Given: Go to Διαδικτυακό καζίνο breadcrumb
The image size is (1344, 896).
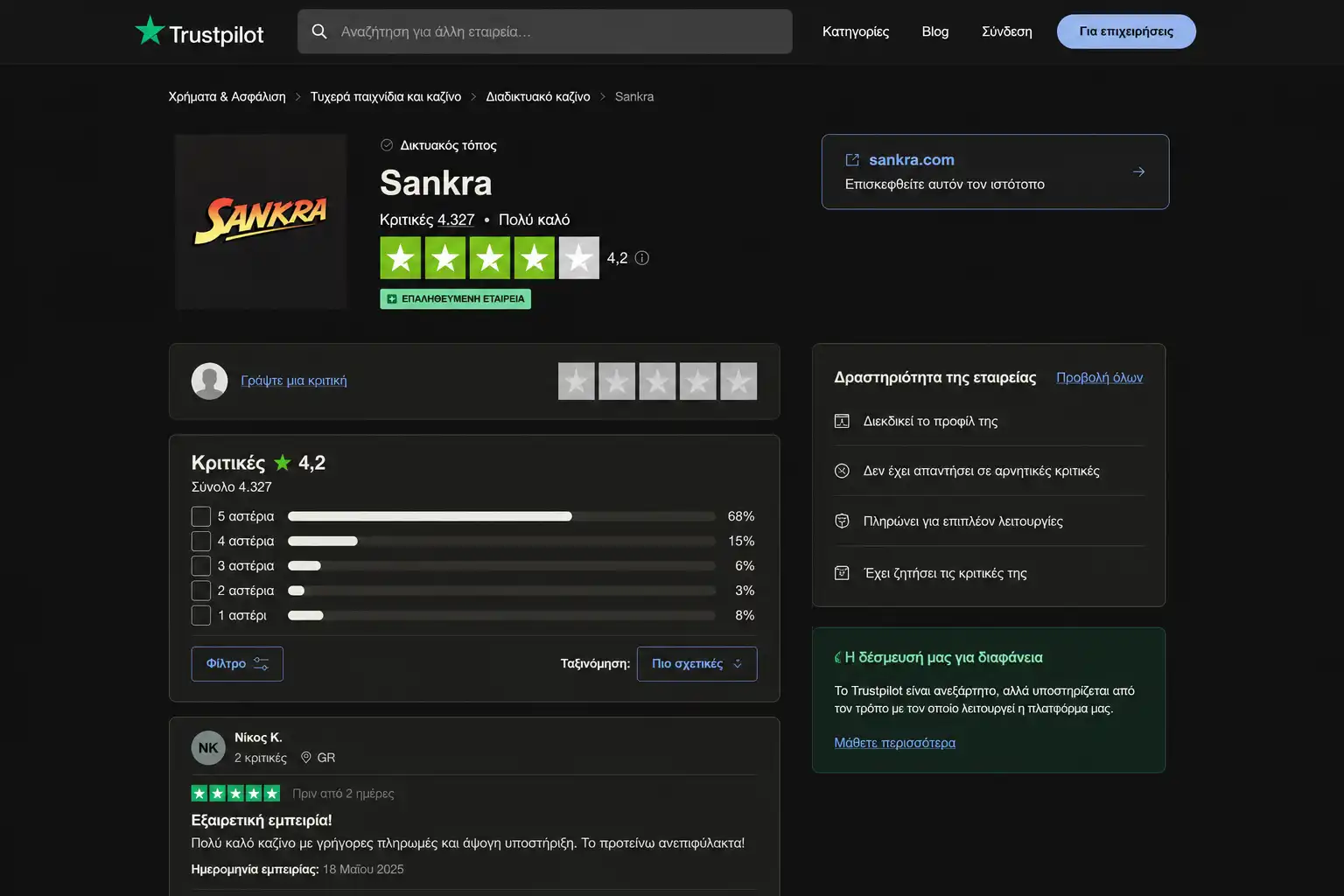Looking at the screenshot, I should click(x=538, y=97).
